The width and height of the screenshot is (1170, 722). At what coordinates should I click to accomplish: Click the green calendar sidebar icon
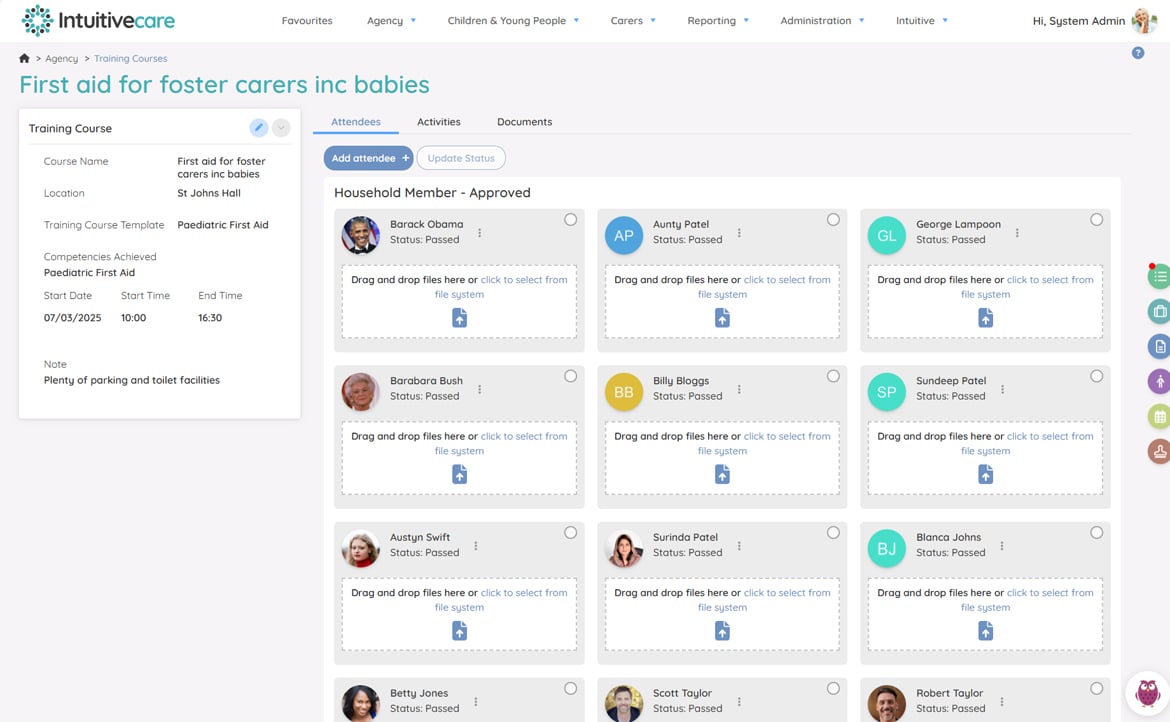click(1159, 416)
